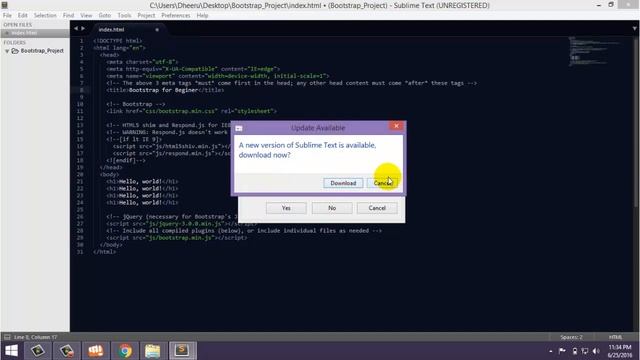Click the Bootstrap_Project folder icon
This screenshot has width=640, height=360.
click(15, 51)
